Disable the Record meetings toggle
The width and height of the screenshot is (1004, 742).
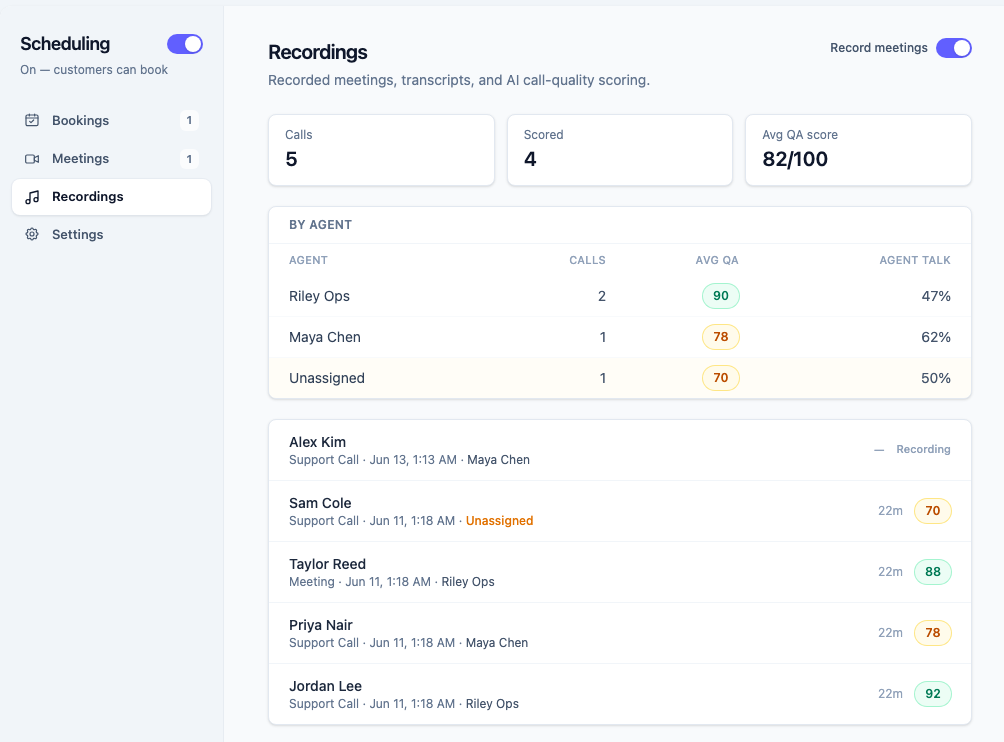(x=953, y=48)
